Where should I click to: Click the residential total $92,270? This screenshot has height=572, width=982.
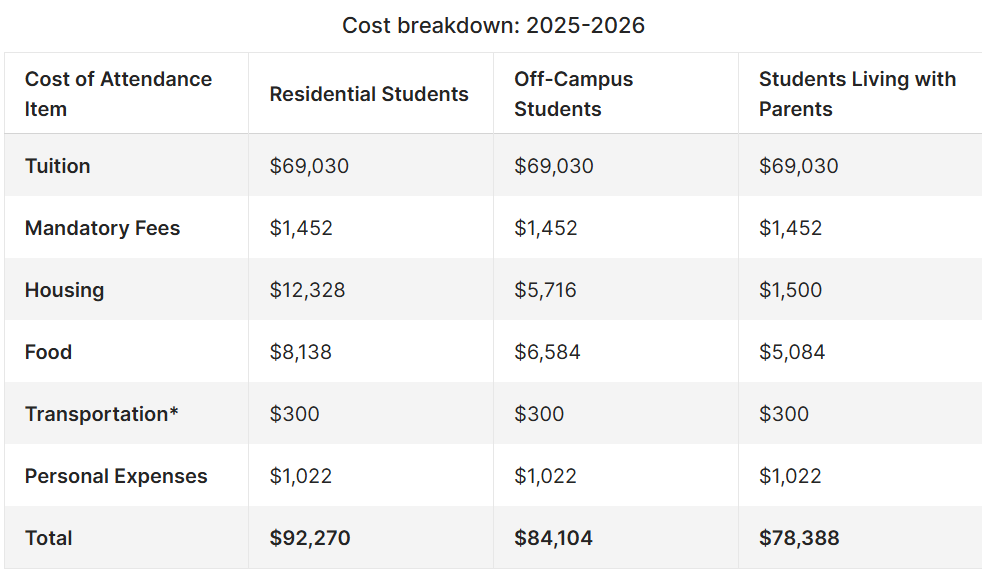click(310, 538)
